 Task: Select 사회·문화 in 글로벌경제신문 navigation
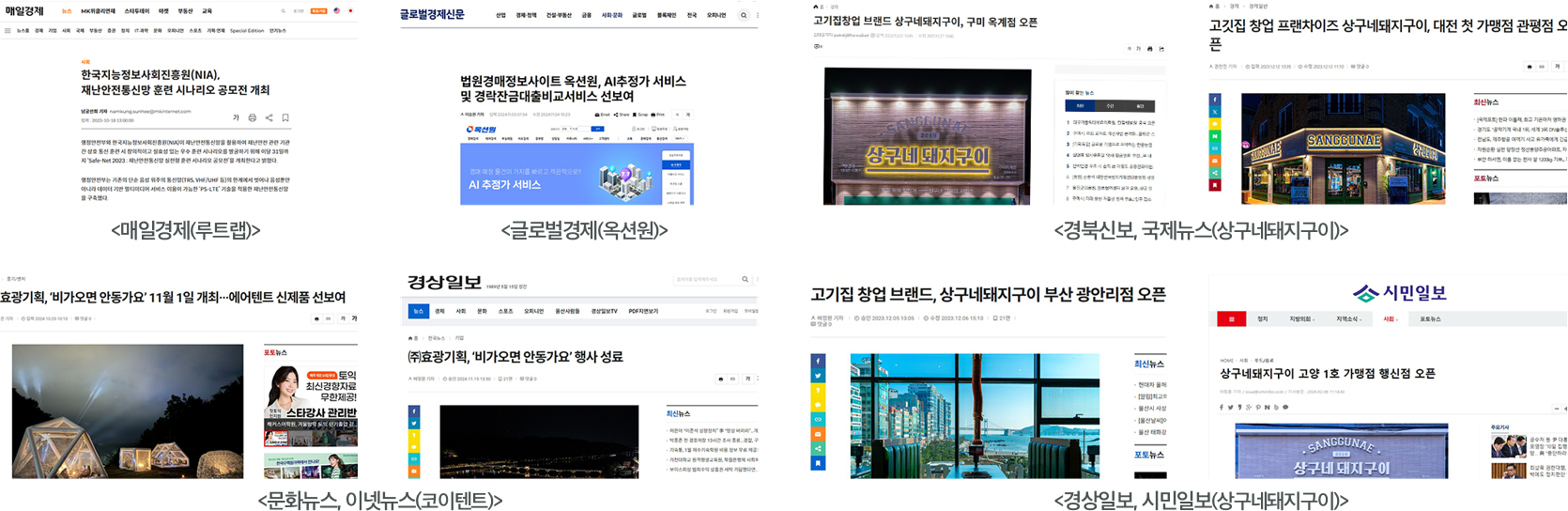pos(612,15)
